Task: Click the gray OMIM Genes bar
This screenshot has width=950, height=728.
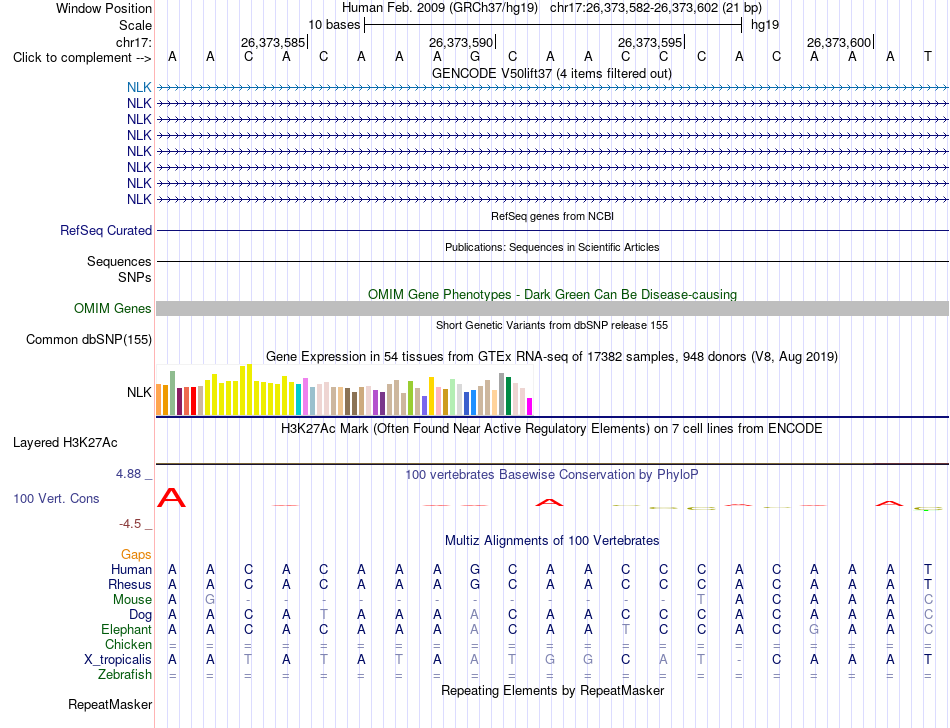Action: [x=552, y=308]
